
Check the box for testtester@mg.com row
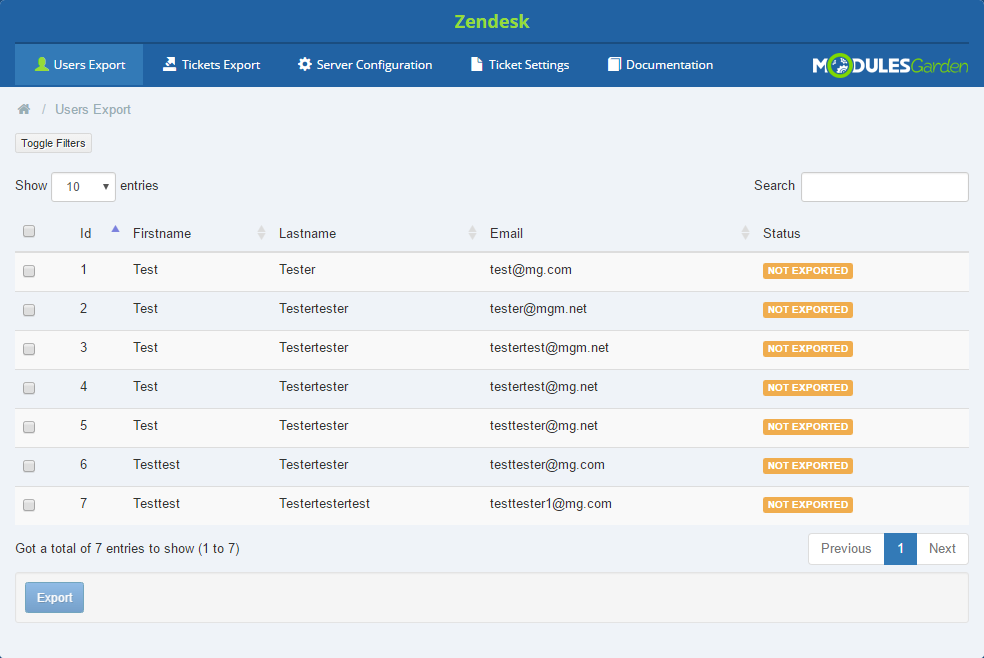29,466
